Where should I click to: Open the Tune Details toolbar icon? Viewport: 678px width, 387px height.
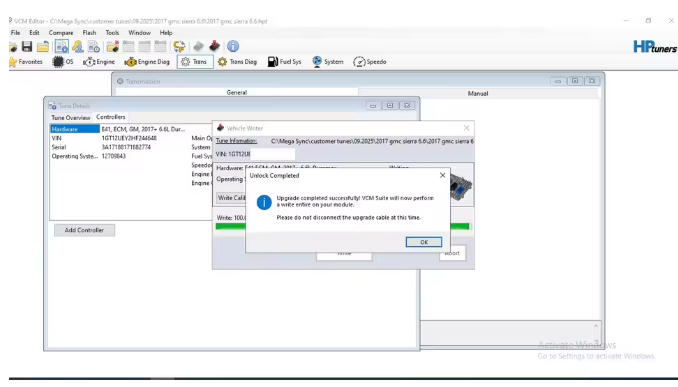tap(61, 46)
